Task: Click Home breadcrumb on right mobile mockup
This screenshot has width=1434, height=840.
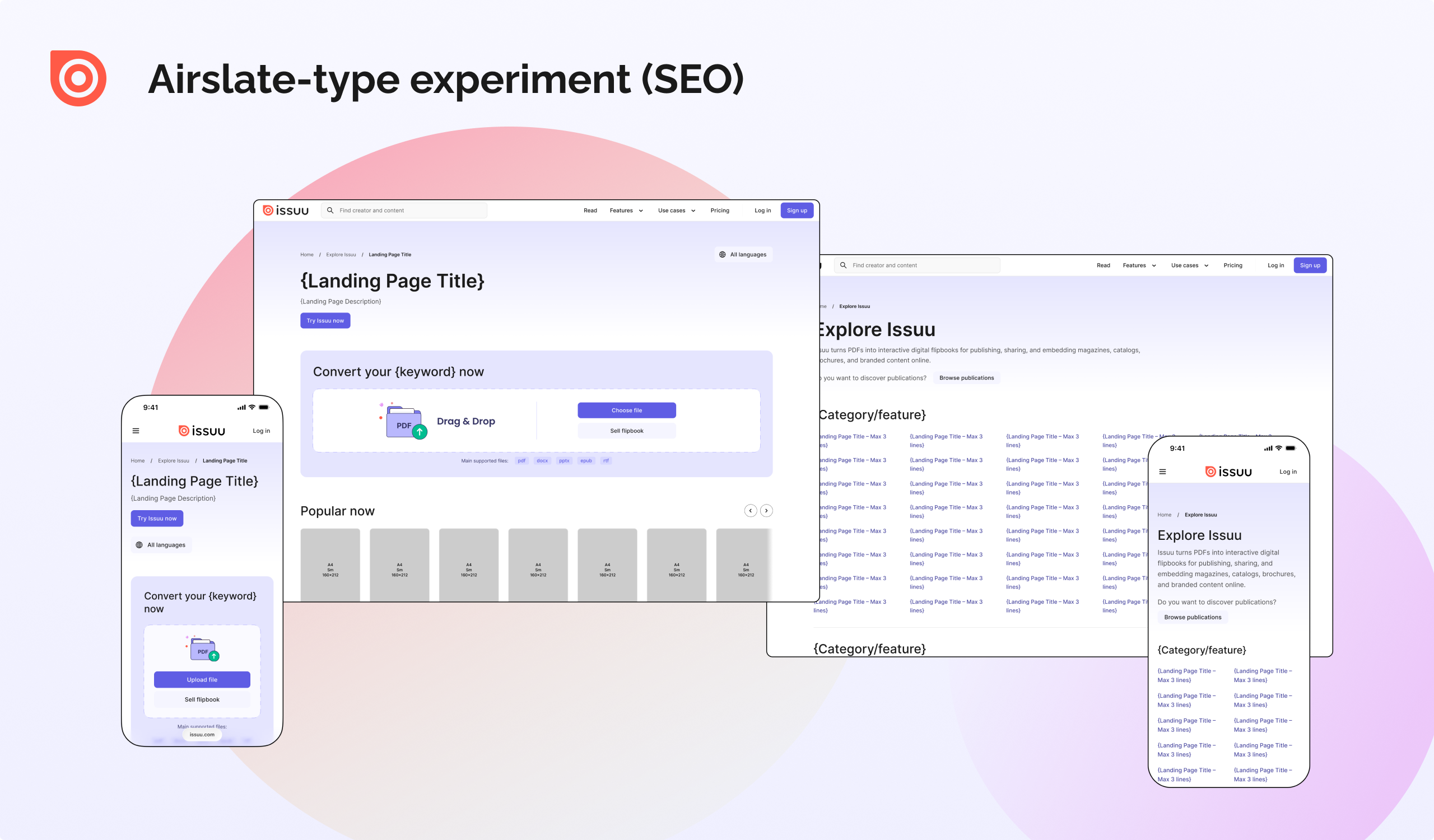Action: click(1164, 515)
